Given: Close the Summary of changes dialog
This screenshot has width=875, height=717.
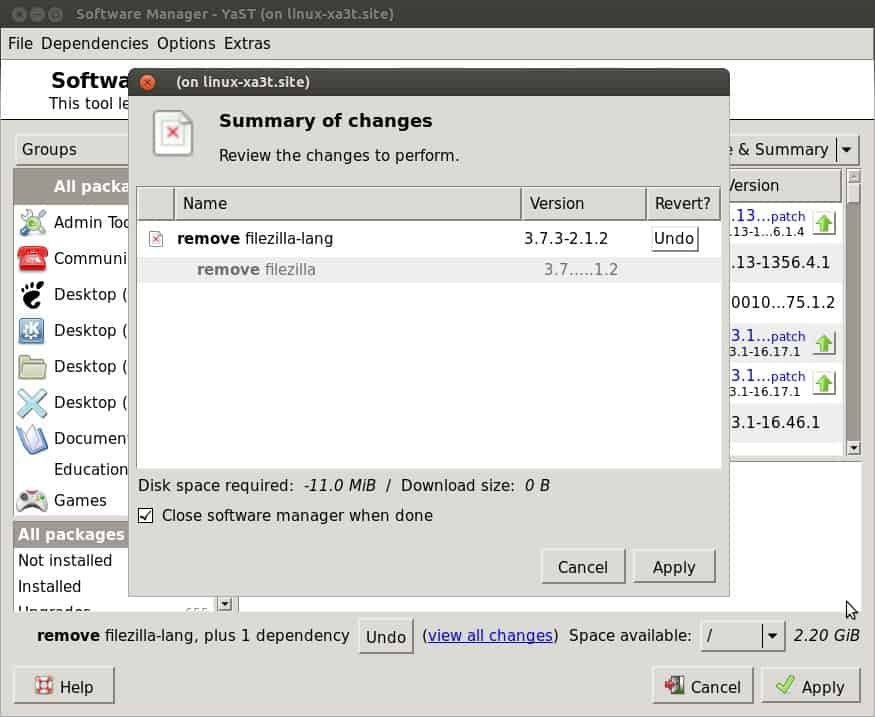Looking at the screenshot, I should (148, 83).
